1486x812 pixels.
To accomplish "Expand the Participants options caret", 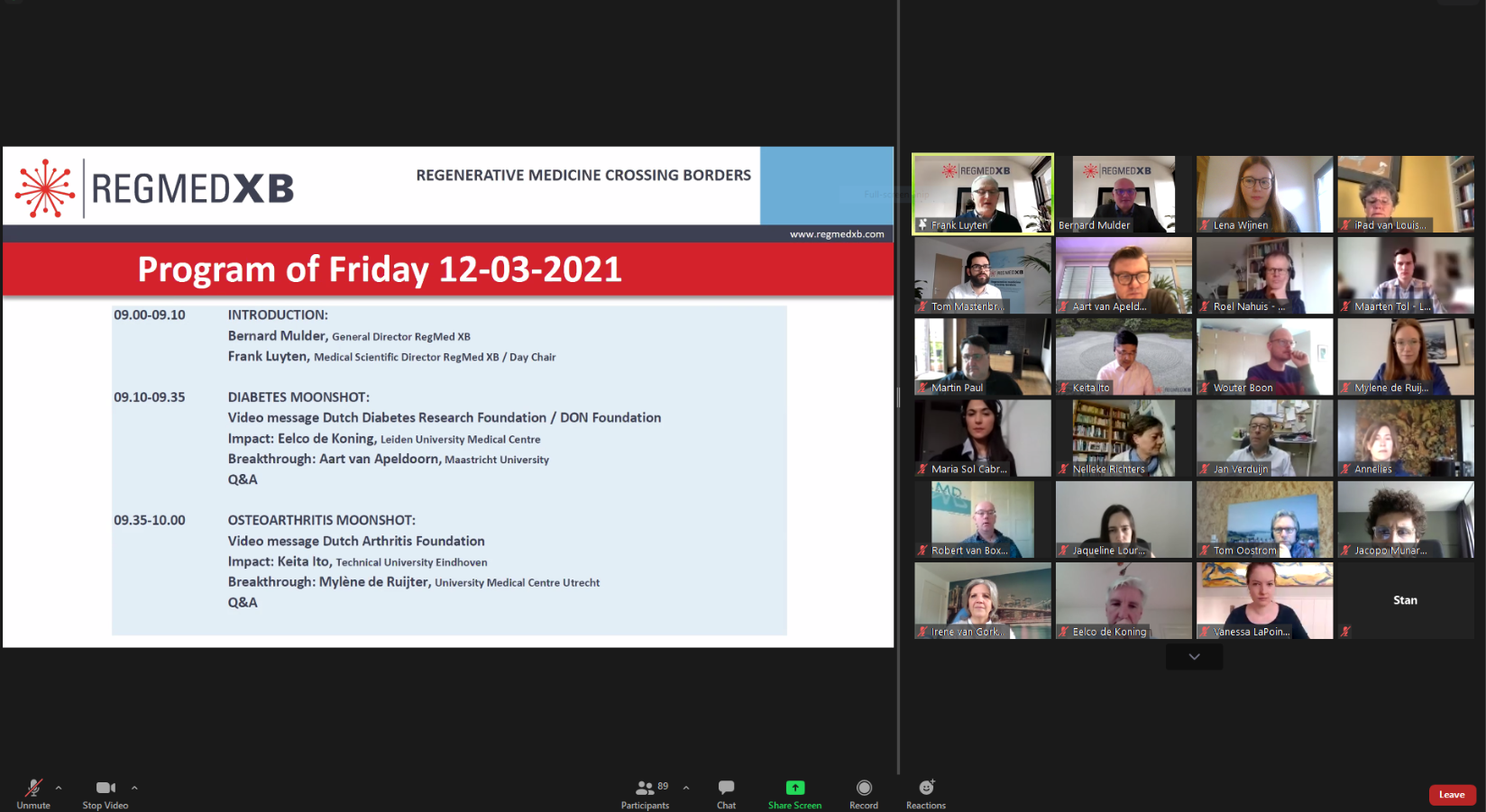I will 686,788.
